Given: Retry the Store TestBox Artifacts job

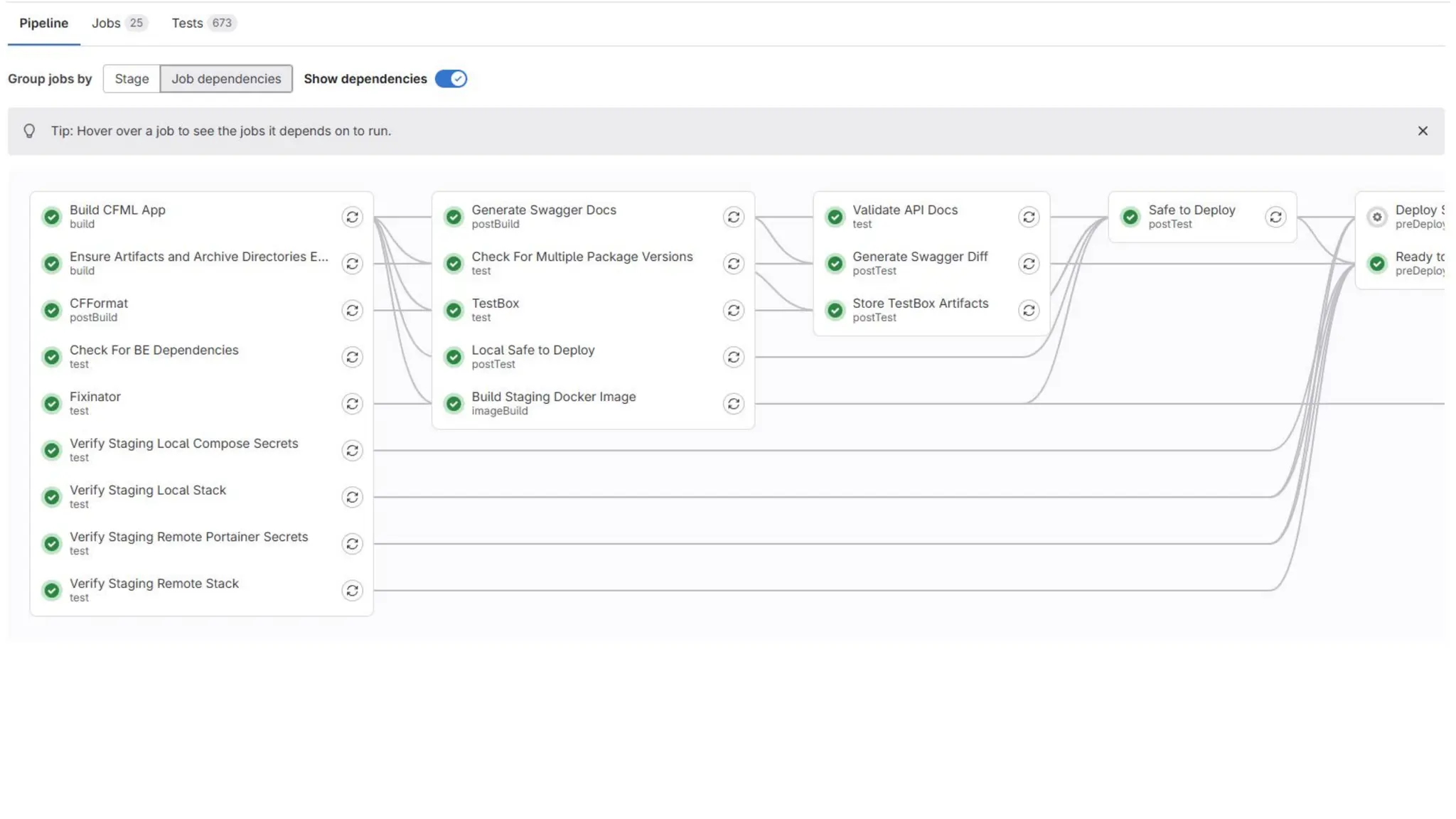Looking at the screenshot, I should point(1028,311).
